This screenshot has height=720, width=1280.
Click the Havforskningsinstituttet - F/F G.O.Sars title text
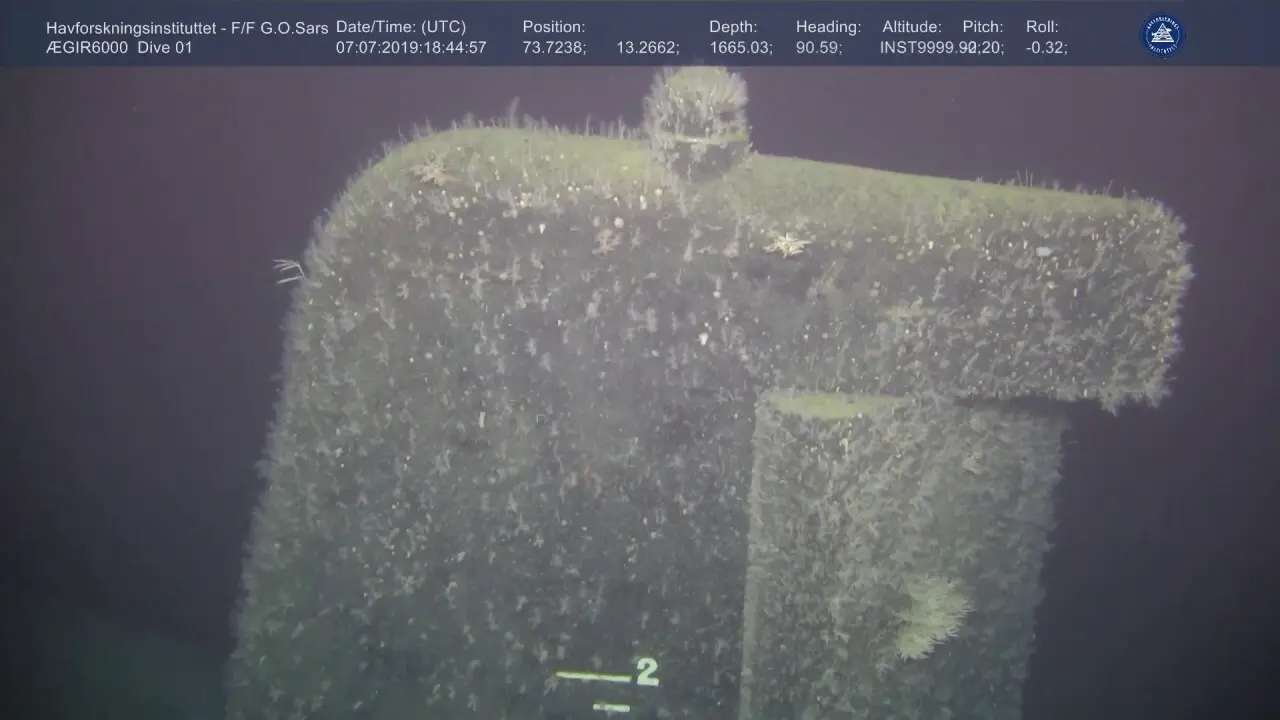click(x=187, y=27)
